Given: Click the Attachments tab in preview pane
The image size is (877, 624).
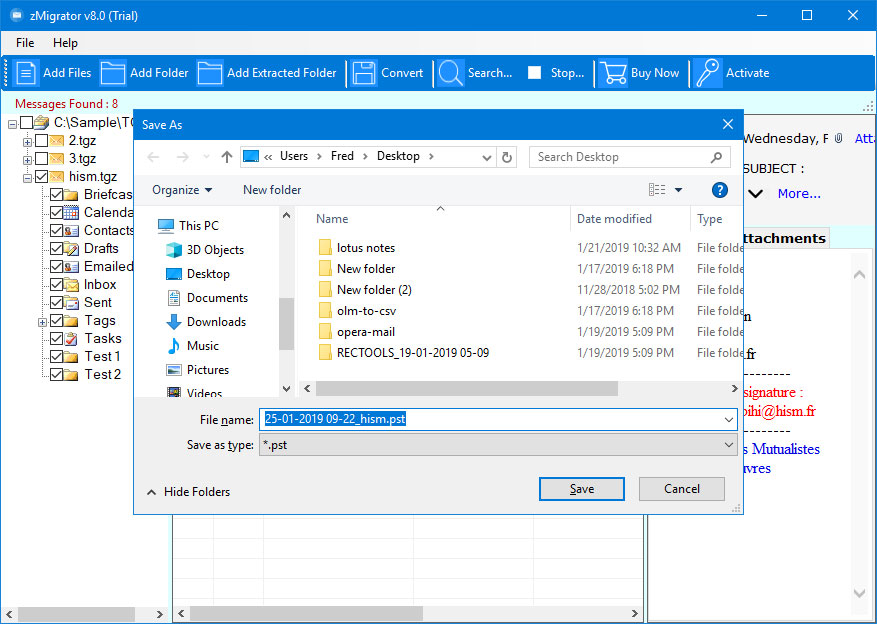Looking at the screenshot, I should pyautogui.click(x=784, y=238).
